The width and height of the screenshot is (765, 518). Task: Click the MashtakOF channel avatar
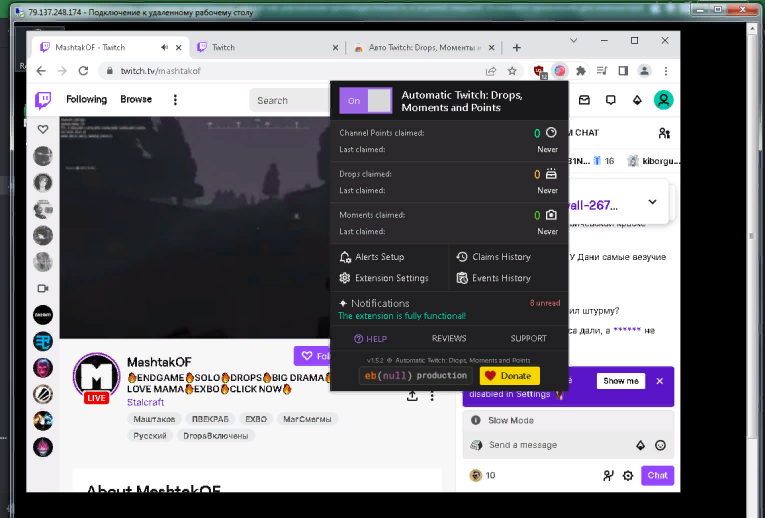pos(97,376)
